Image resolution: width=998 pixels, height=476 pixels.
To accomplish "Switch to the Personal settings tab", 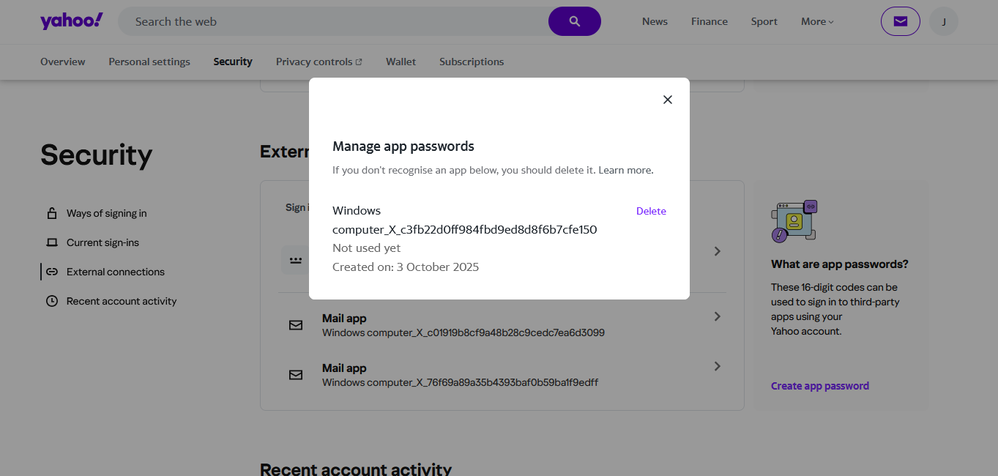I will pos(149,62).
